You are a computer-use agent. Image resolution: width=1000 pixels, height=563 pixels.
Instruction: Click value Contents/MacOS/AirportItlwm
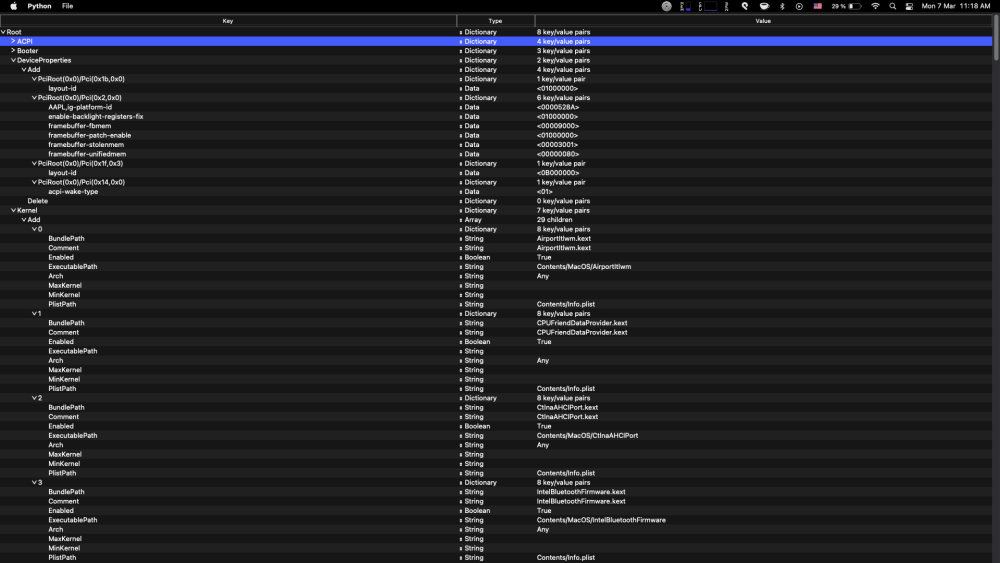coord(584,267)
